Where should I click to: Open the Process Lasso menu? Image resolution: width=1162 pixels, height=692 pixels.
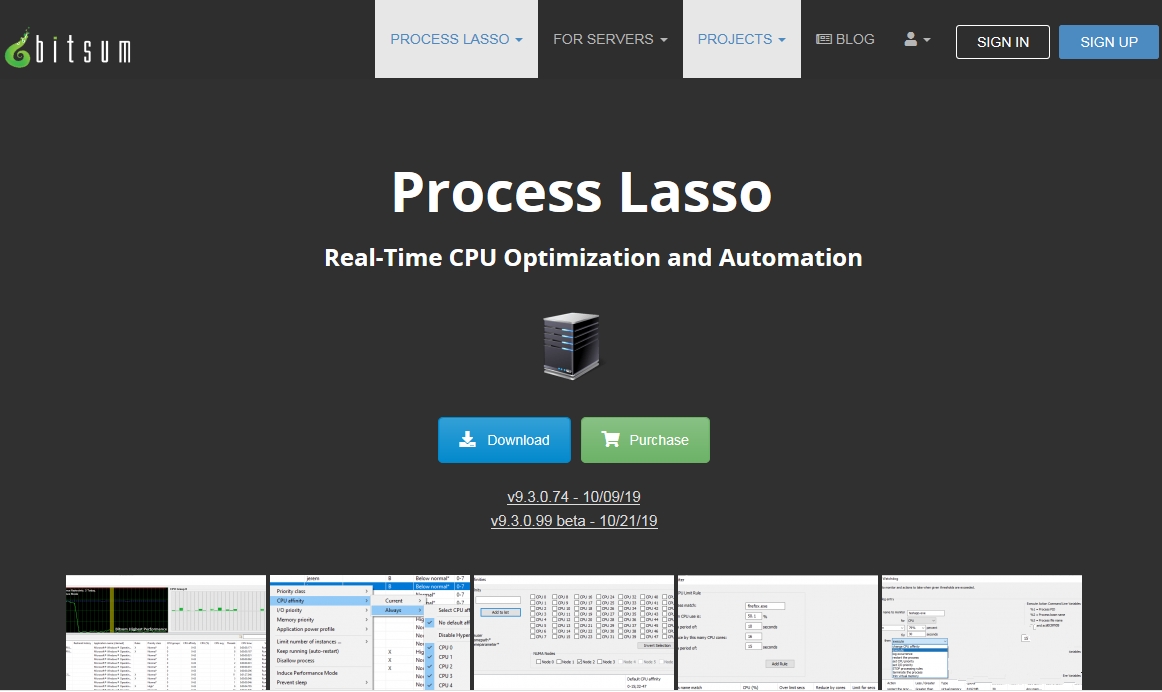pos(456,39)
